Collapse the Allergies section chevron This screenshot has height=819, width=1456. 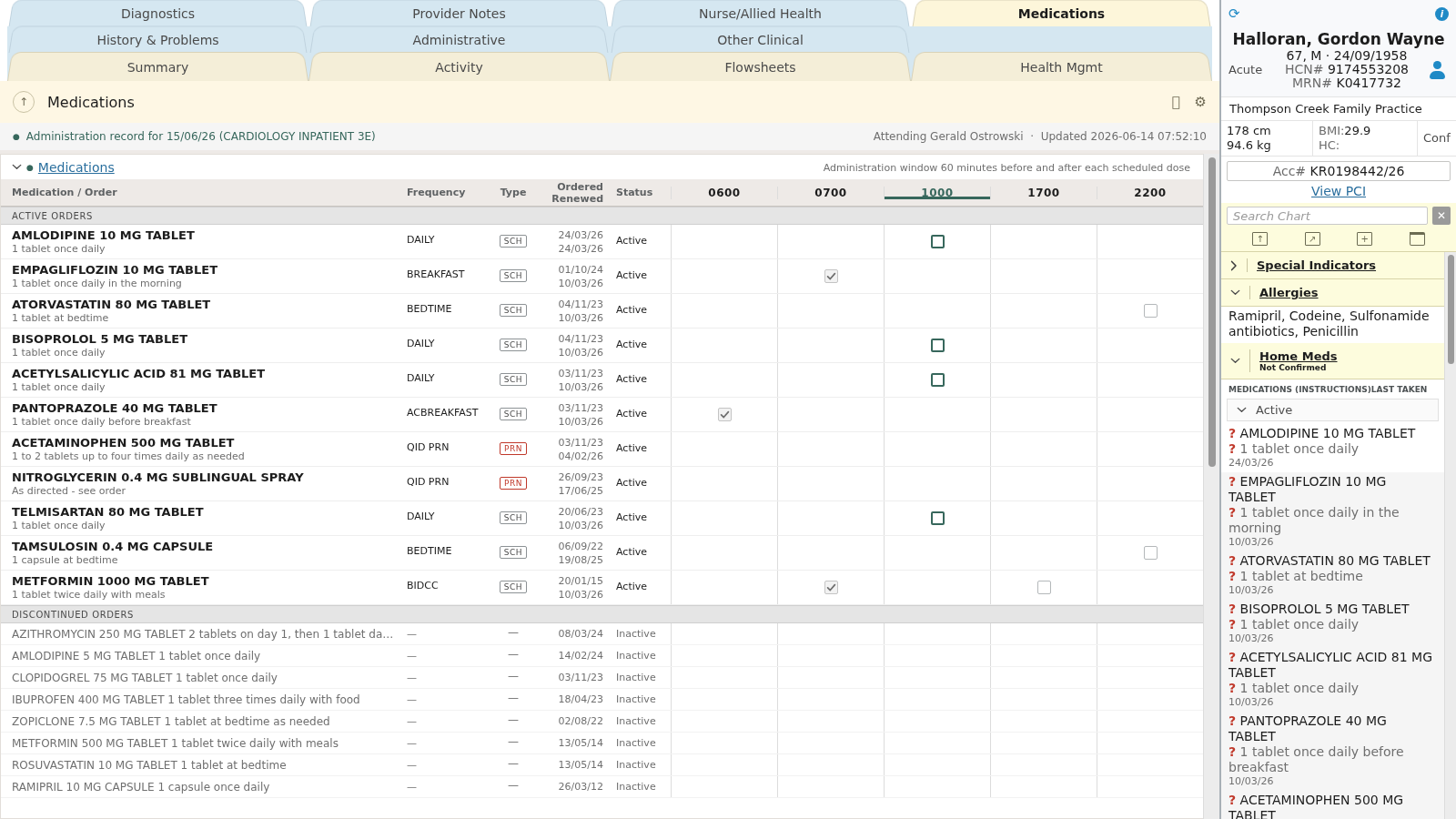pos(1235,293)
